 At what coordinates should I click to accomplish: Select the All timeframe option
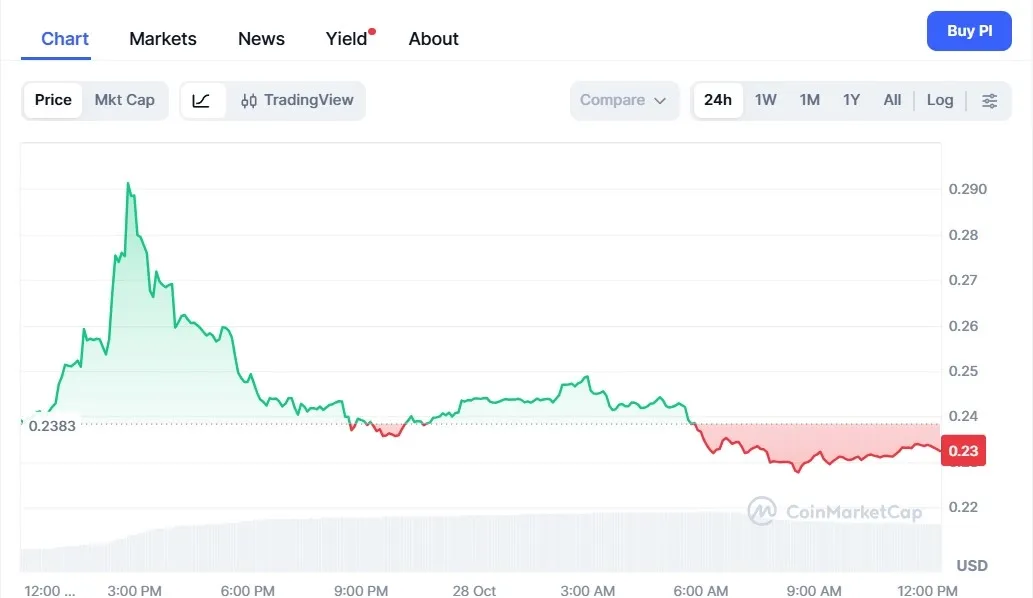coord(892,100)
